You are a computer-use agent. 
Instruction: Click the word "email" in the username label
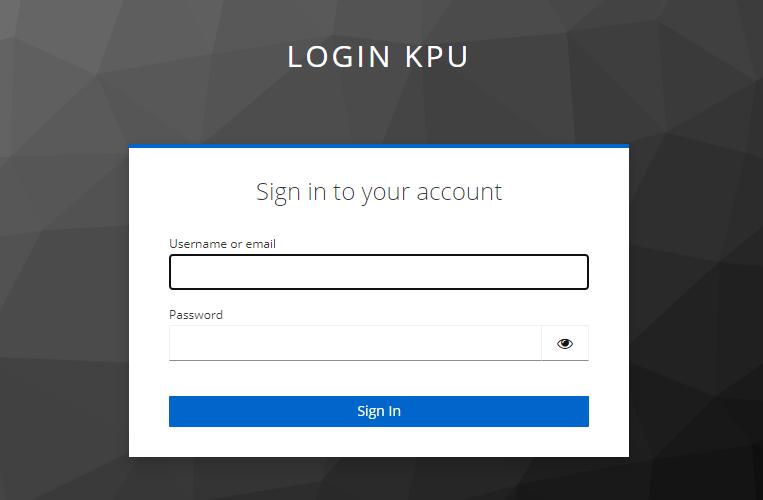[x=260, y=244]
